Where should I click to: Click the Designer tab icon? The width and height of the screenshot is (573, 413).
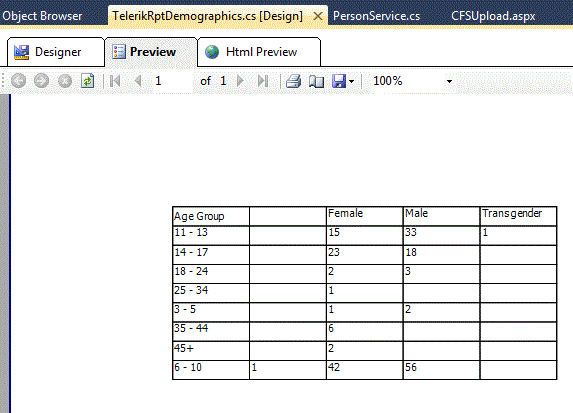(21, 52)
